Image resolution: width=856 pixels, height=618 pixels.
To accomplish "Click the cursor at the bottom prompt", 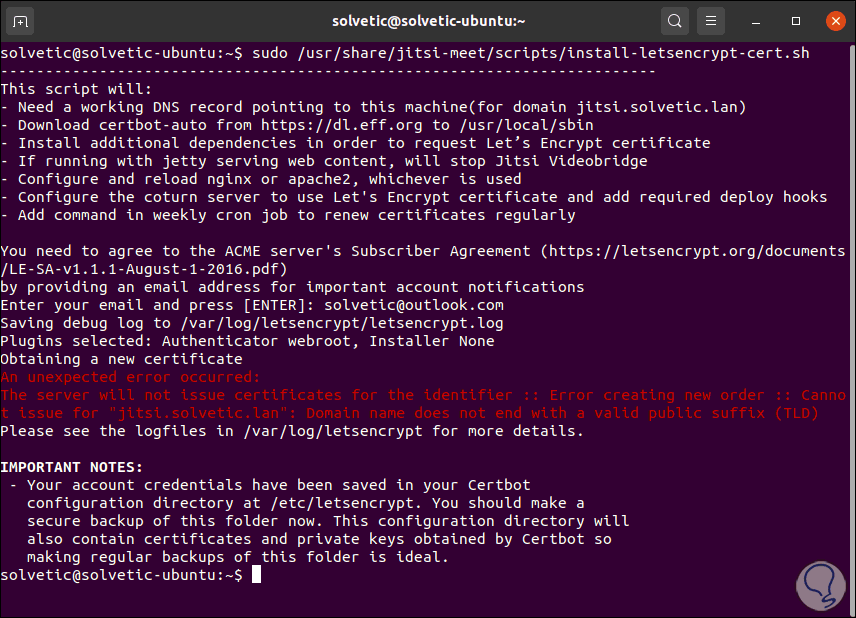I will (x=257, y=575).
